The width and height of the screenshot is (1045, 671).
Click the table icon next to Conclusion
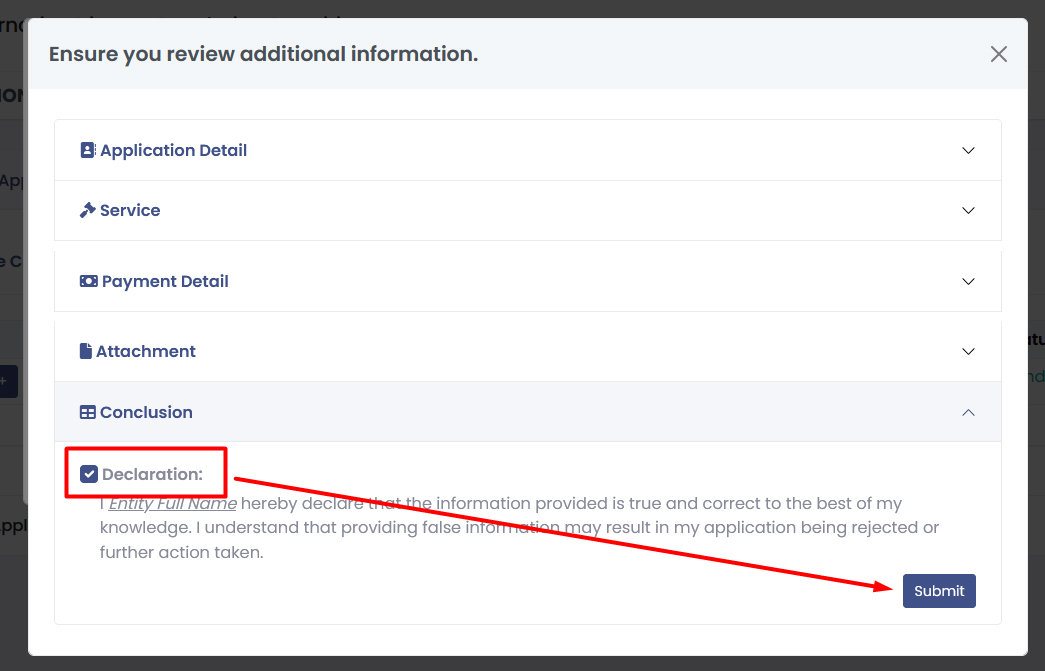click(x=88, y=412)
